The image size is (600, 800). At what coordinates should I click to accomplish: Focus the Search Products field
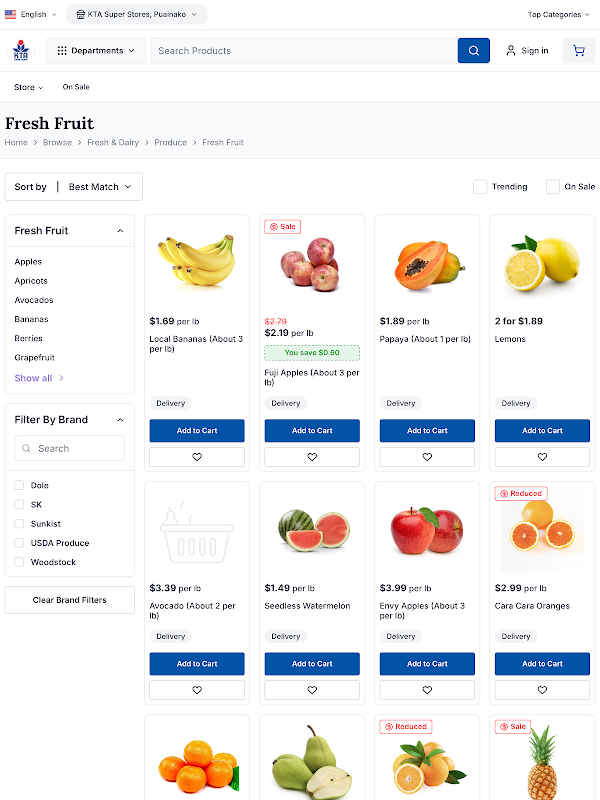(x=300, y=50)
